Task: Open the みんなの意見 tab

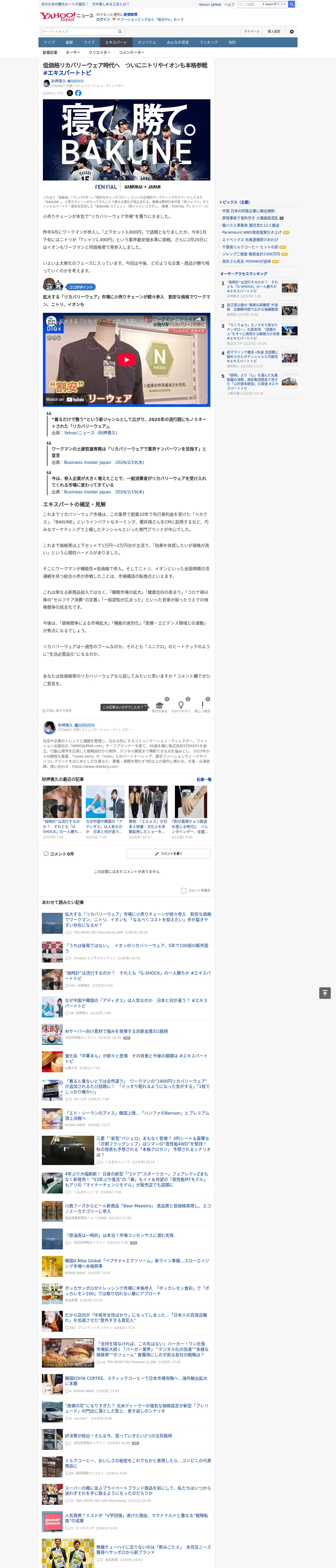Action: (x=178, y=43)
